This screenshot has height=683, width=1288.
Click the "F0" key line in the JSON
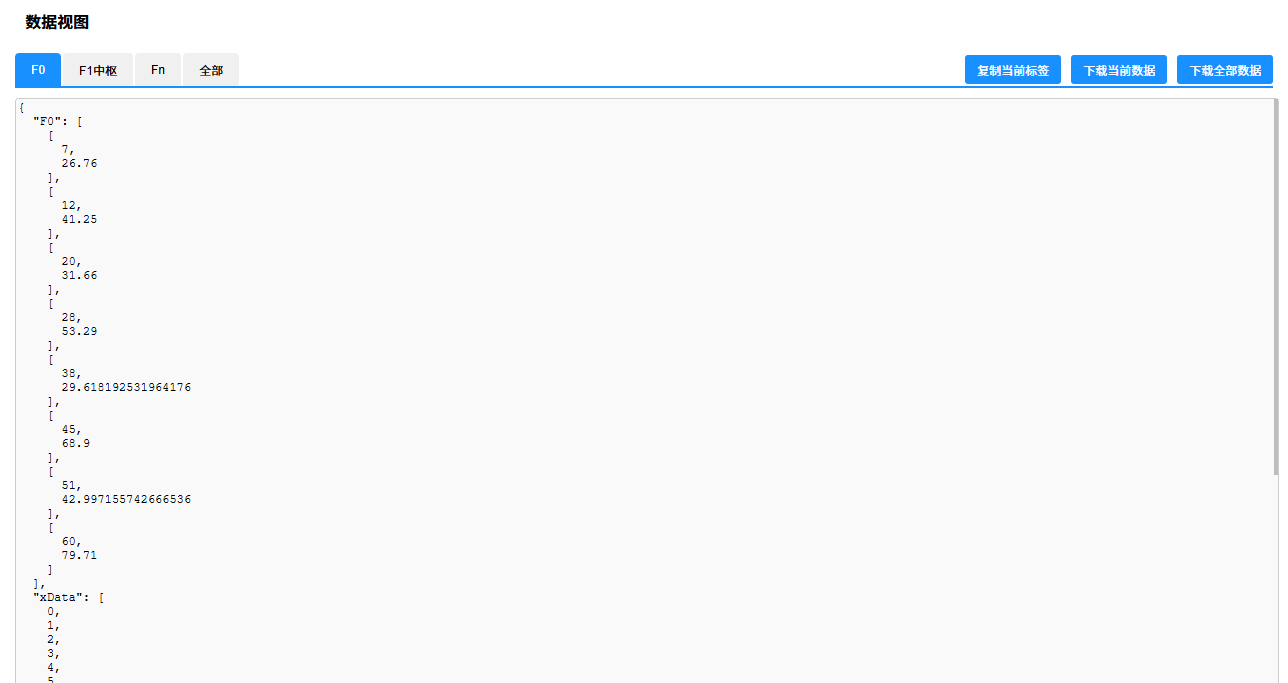(x=58, y=121)
